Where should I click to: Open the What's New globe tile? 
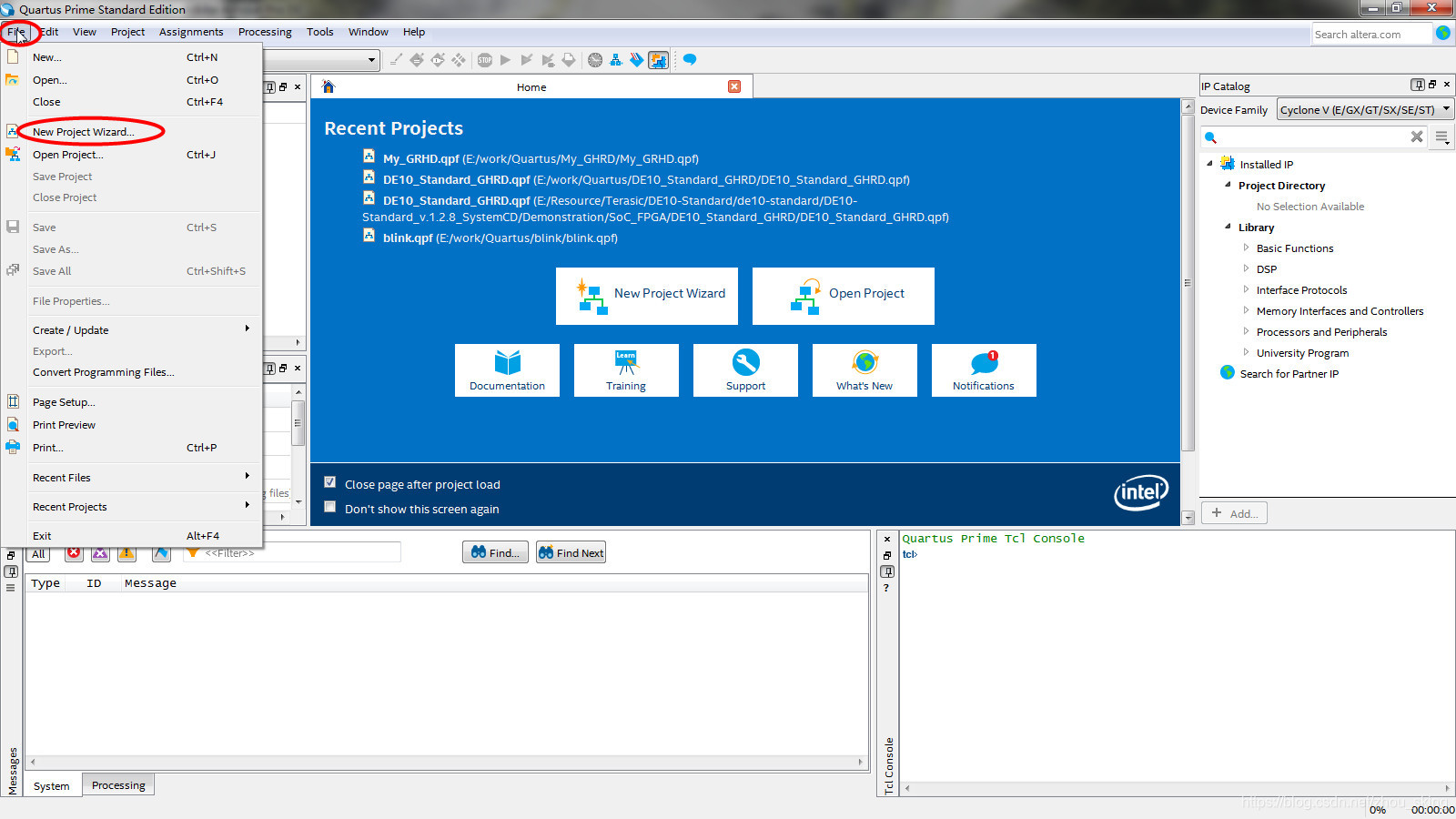click(x=864, y=370)
